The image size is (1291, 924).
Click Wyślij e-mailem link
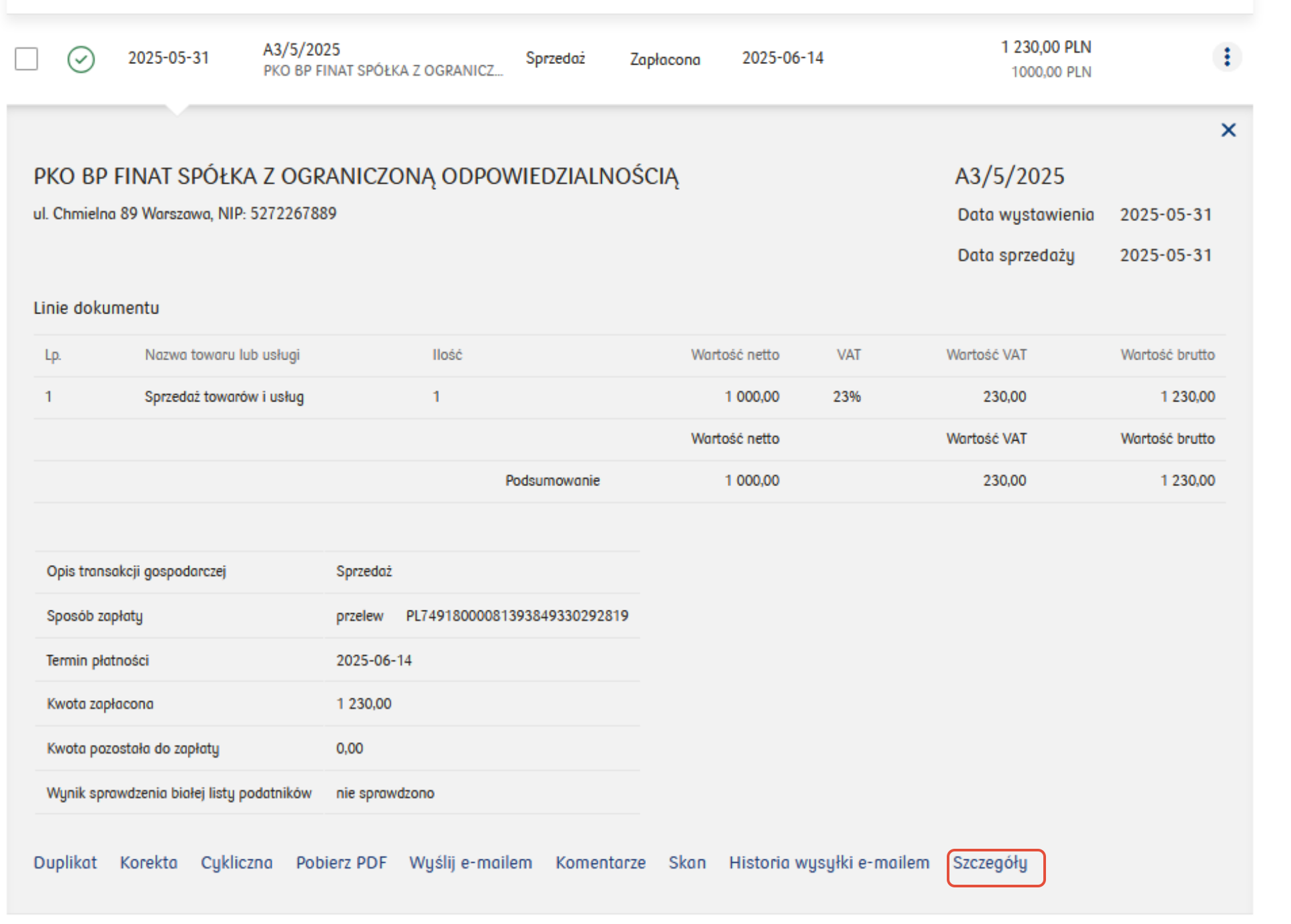(470, 863)
